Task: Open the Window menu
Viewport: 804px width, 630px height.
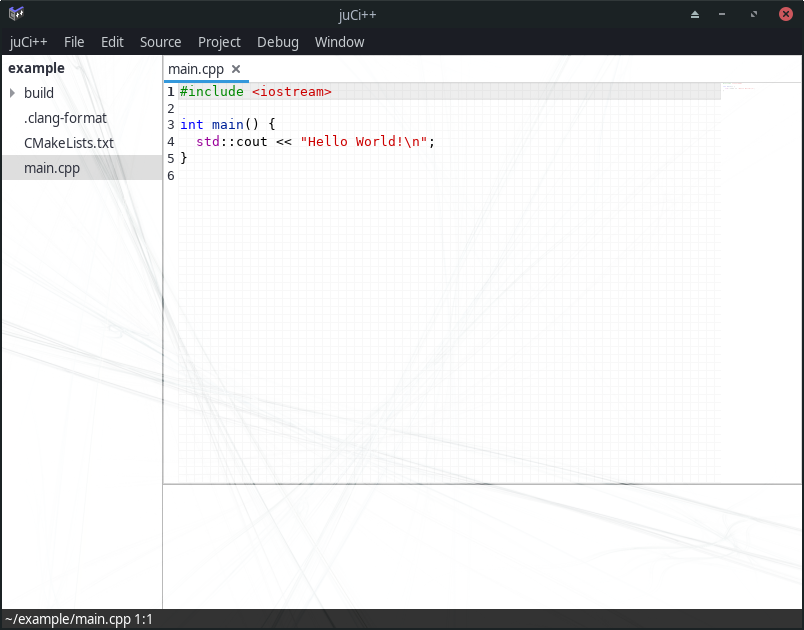Action: click(339, 42)
